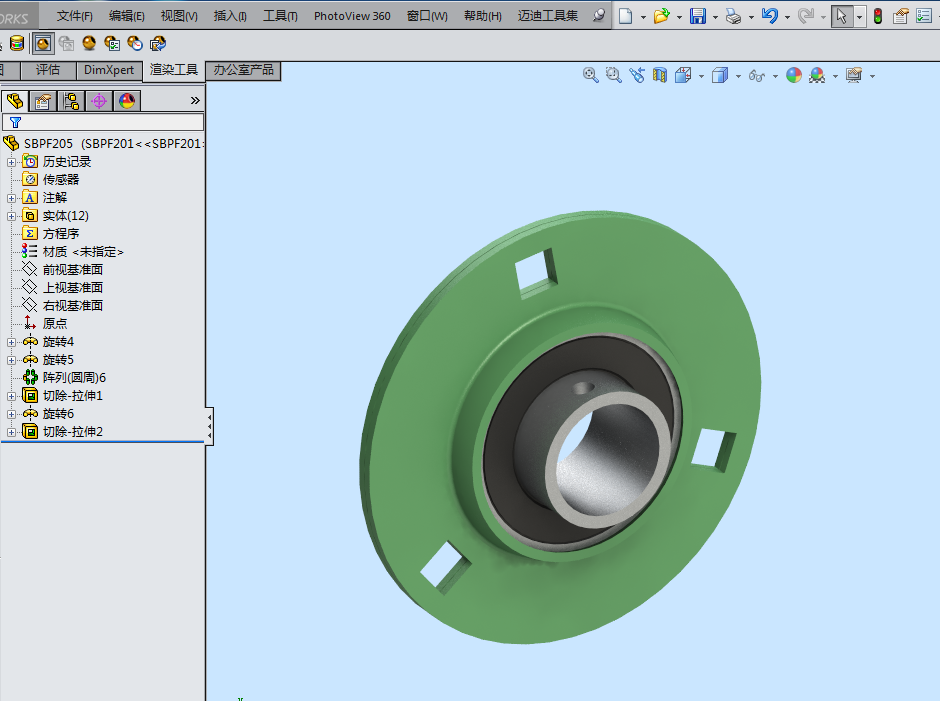The height and width of the screenshot is (701, 940).
Task: Open PhotoView 360 menu
Action: pos(352,16)
